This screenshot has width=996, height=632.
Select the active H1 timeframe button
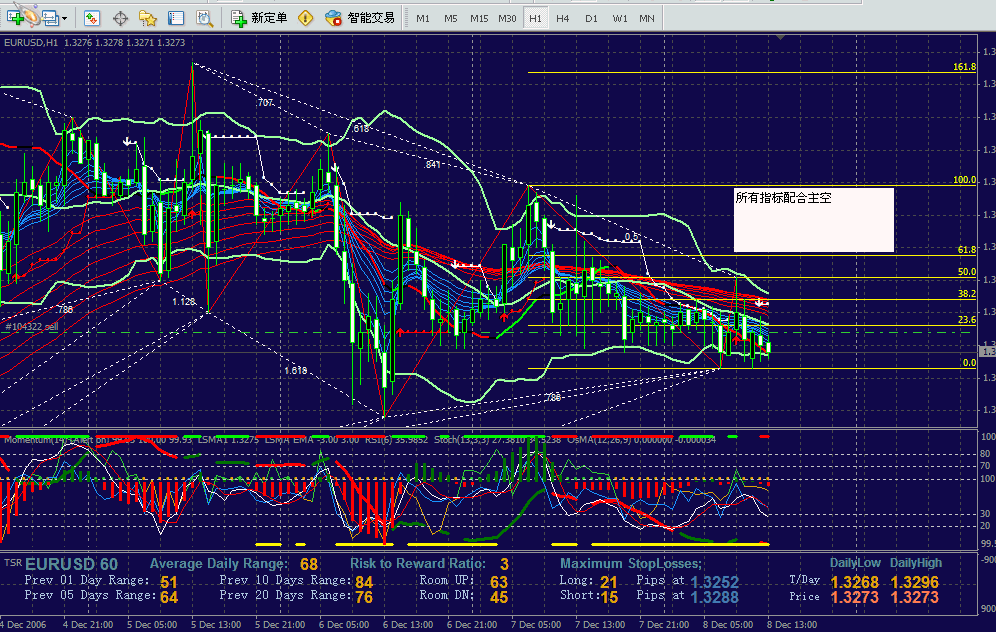pos(536,18)
